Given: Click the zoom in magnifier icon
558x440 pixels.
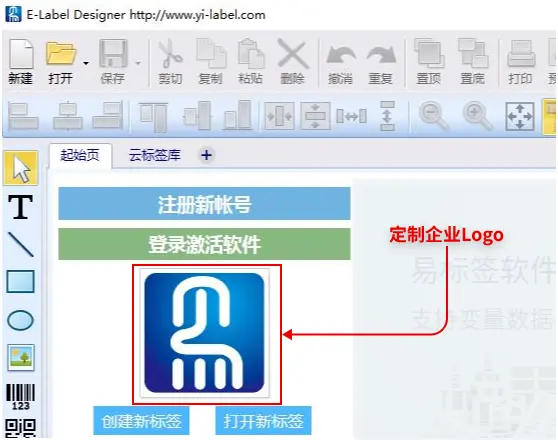Looking at the screenshot, I should click(477, 116).
